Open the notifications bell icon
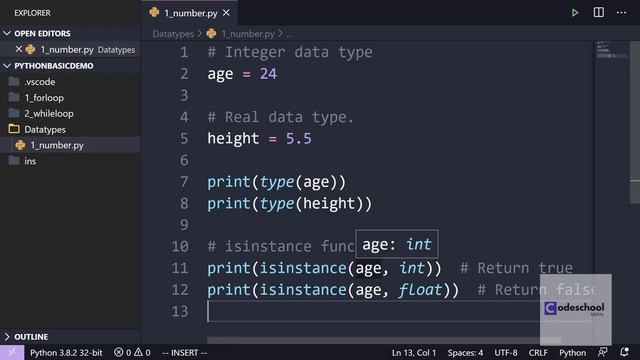The image size is (640, 360). click(x=624, y=352)
